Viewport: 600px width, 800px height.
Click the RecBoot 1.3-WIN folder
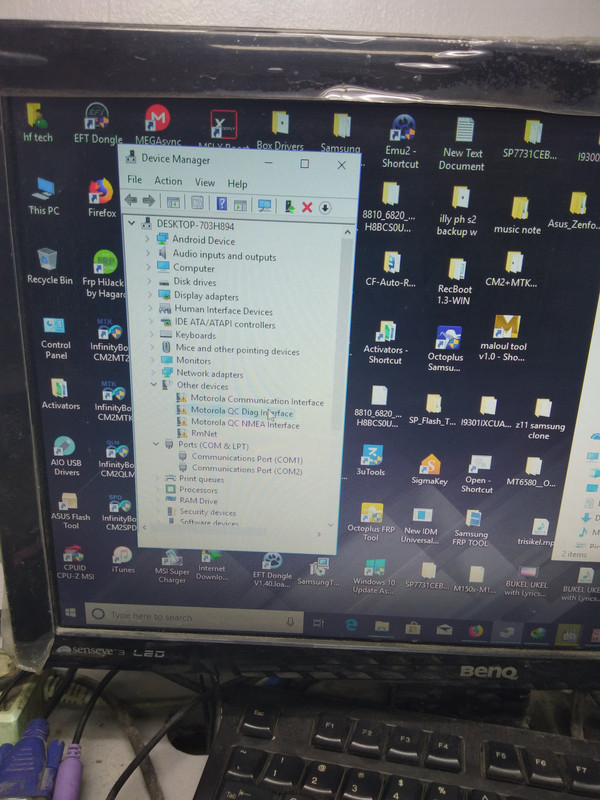coord(454,281)
